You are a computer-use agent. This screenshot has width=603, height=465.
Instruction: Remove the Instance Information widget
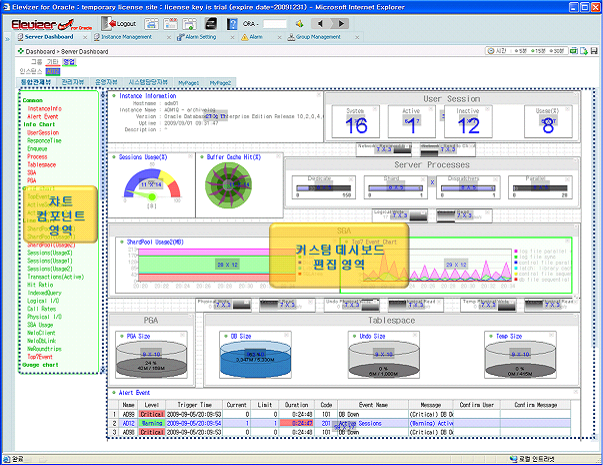318,95
